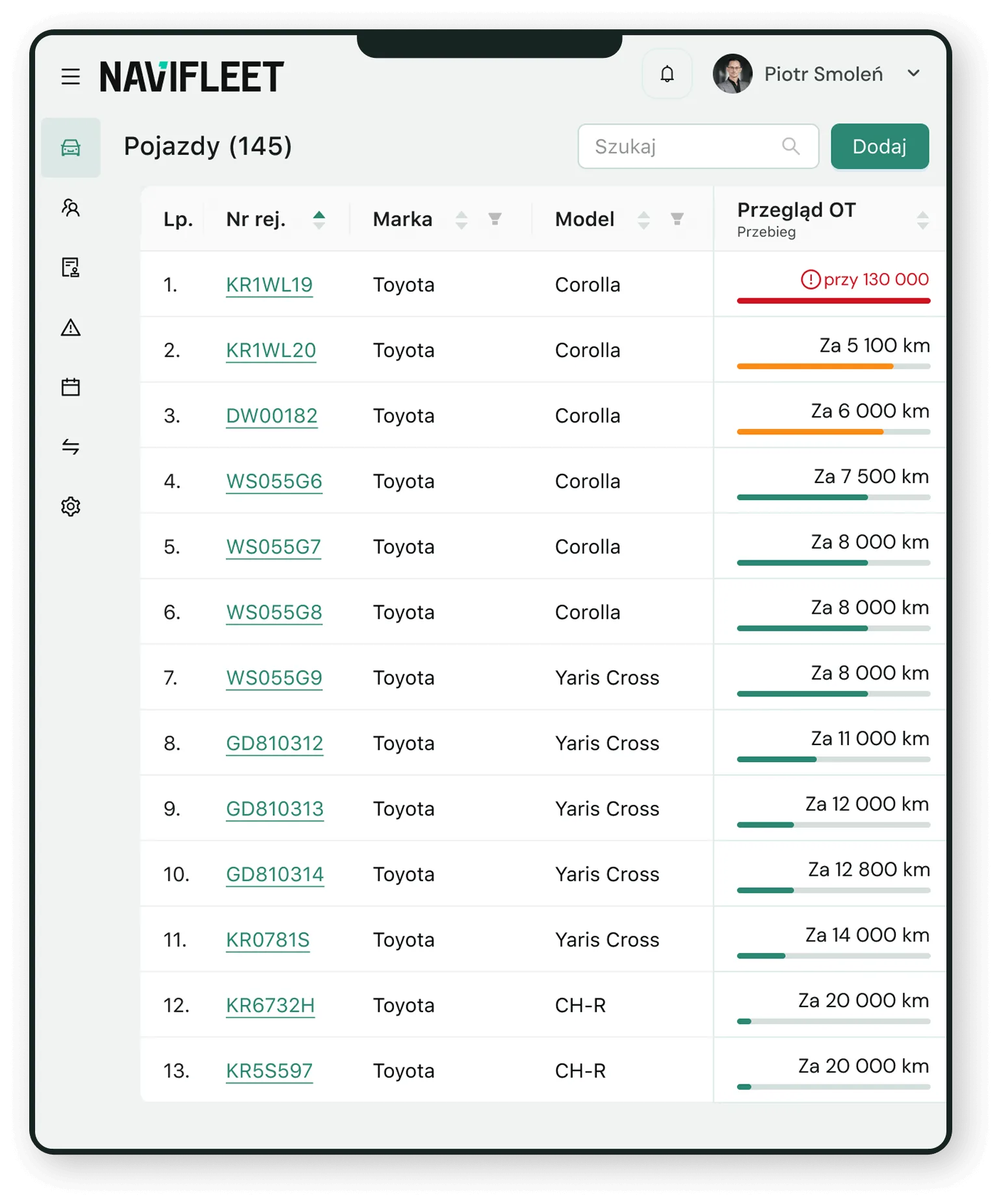
Task: Sort by Nr rej. column
Action: 318,220
